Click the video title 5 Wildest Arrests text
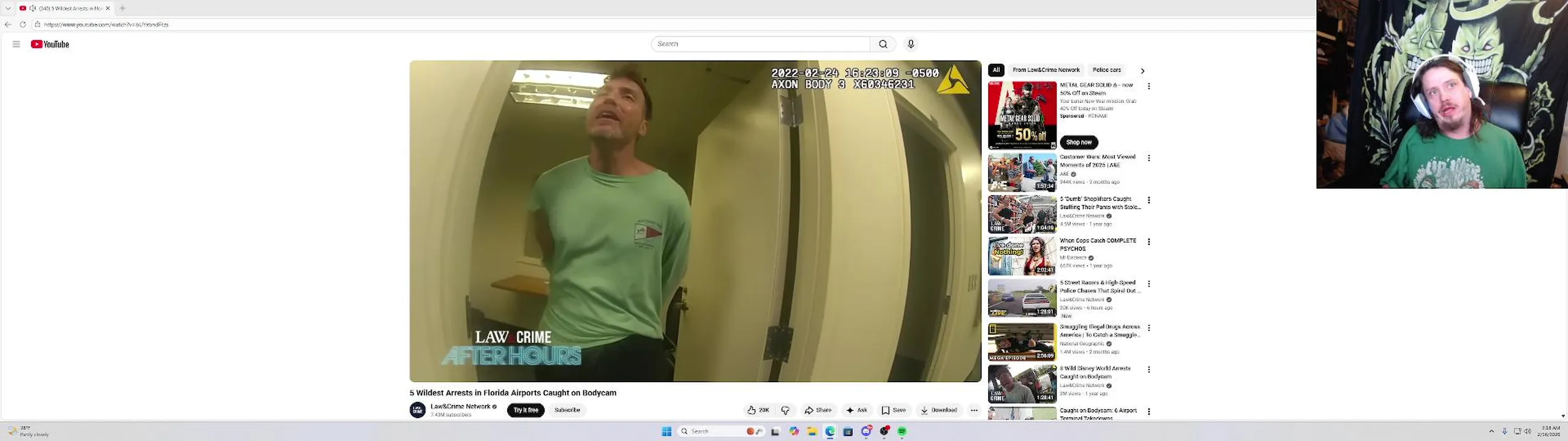Screen dimensions: 1568x441 [513, 393]
